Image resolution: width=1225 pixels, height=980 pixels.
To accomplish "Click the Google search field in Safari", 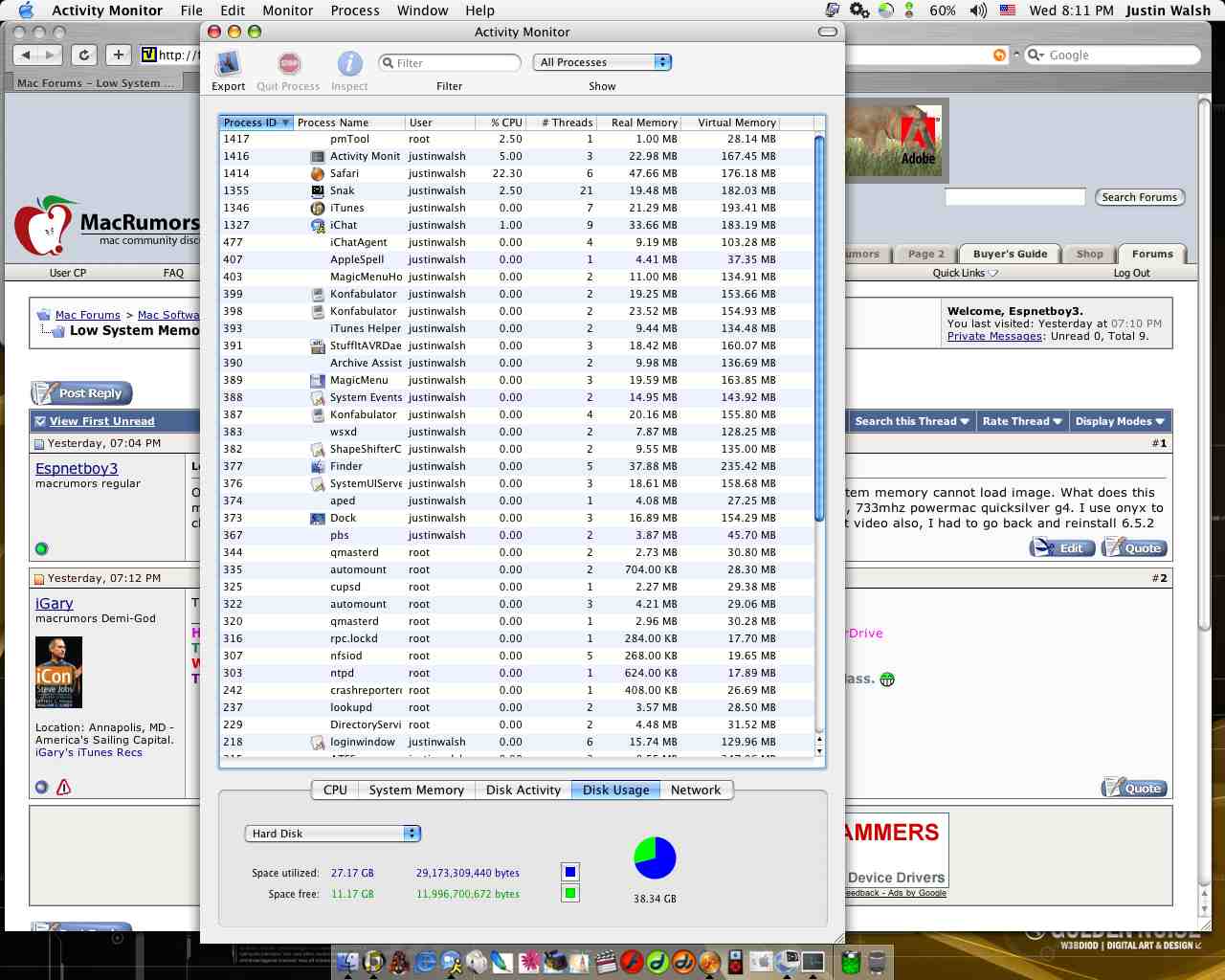I will coord(1111,56).
